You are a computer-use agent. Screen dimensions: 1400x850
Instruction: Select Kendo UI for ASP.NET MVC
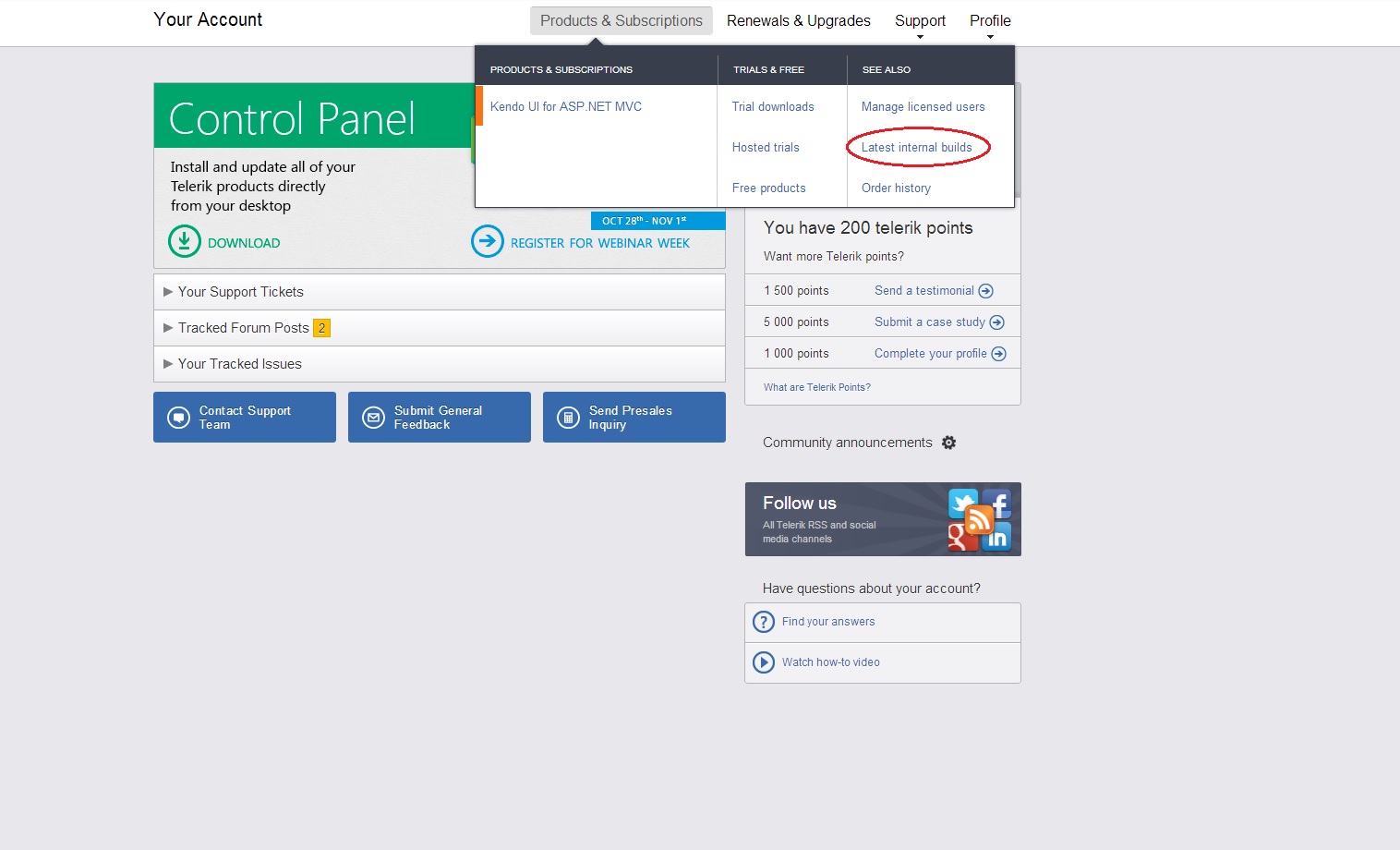566,106
